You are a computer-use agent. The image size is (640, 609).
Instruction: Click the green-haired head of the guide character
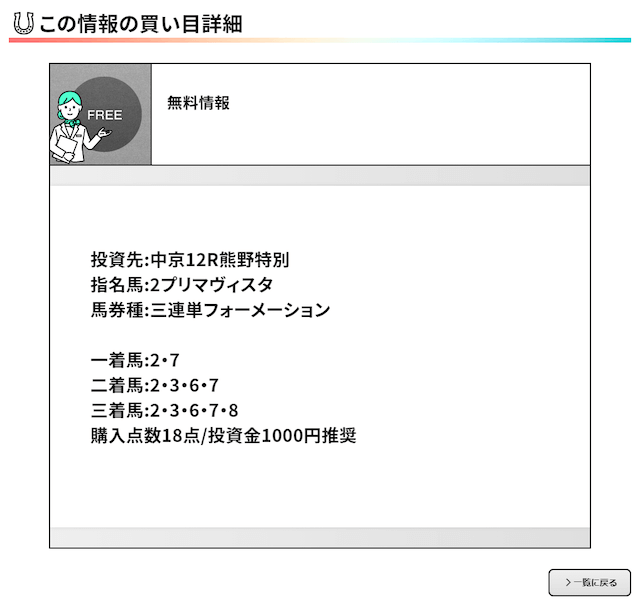point(69,105)
